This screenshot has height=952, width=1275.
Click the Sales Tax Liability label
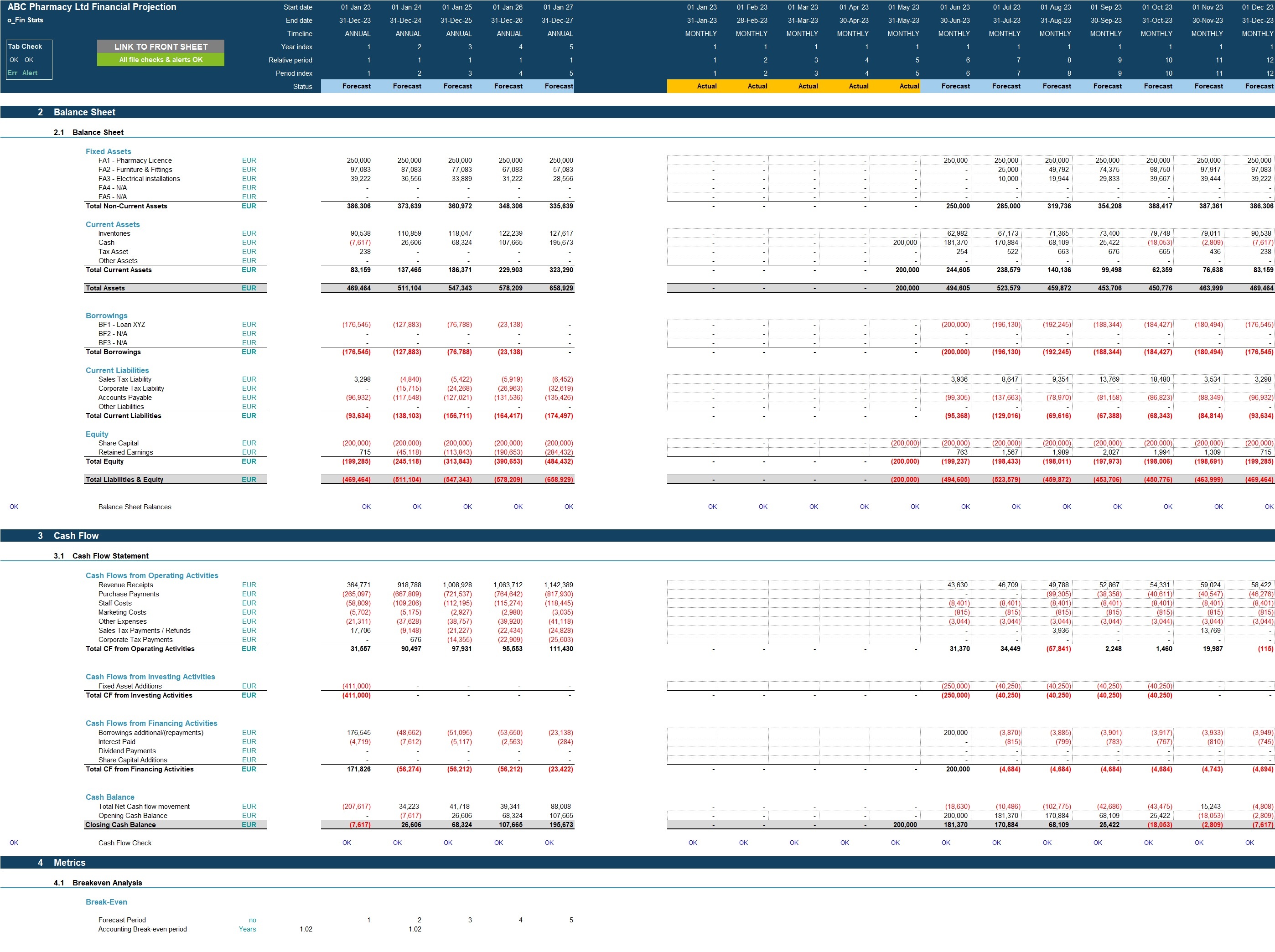tap(125, 380)
